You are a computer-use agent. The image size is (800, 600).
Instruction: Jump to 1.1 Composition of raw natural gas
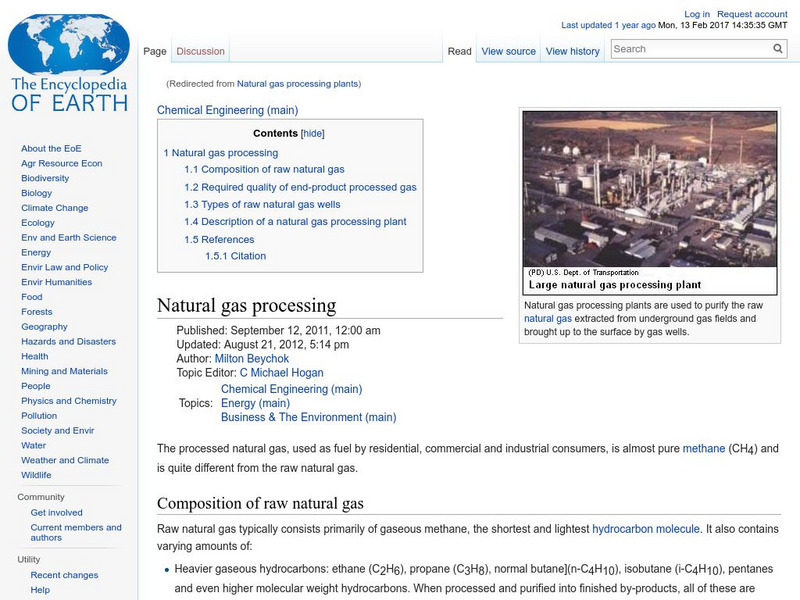click(264, 169)
